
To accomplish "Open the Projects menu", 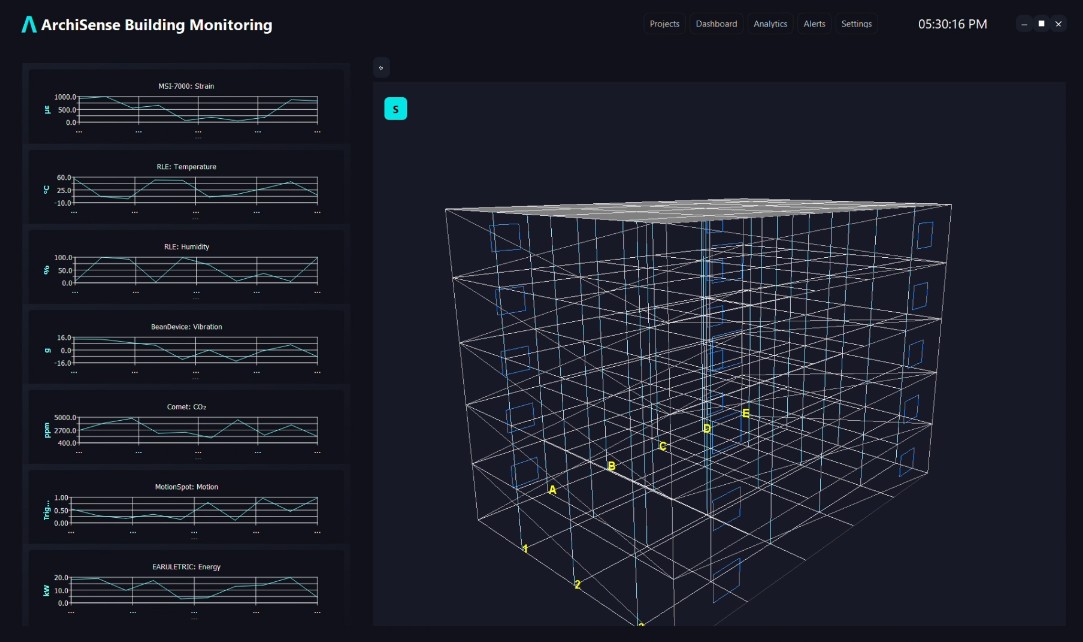I will 664,24.
